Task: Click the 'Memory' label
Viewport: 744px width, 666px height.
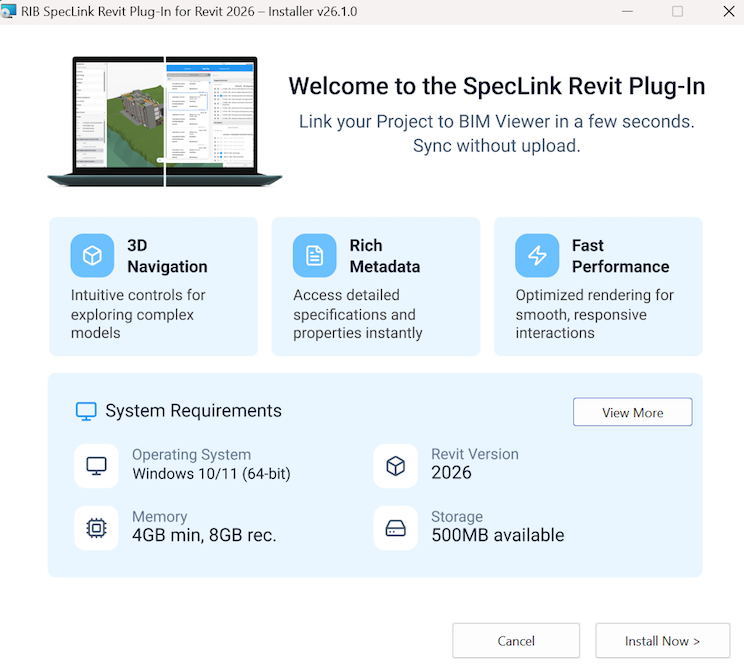Action: pyautogui.click(x=159, y=517)
